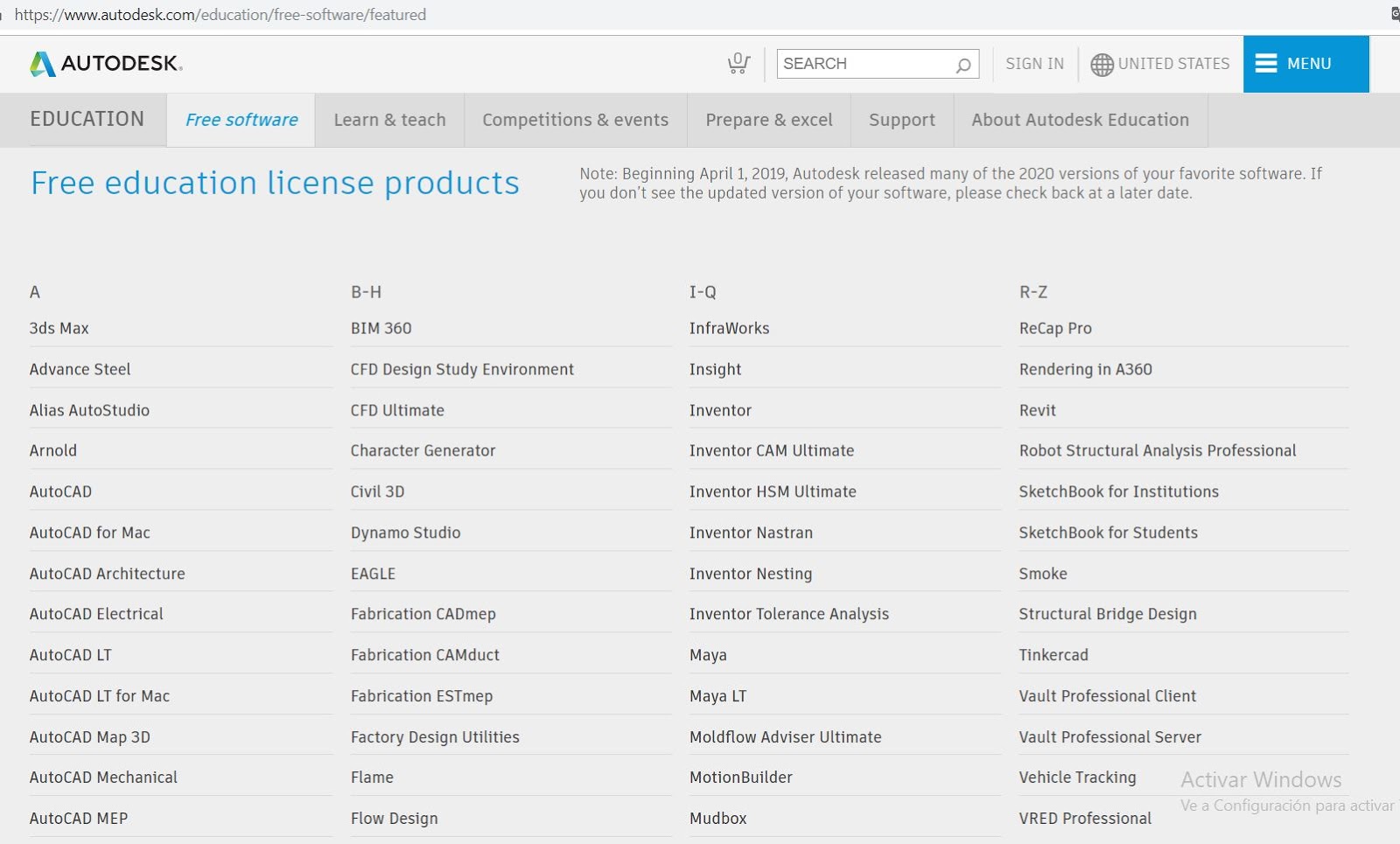Open CFD Ultimate link

click(x=397, y=410)
